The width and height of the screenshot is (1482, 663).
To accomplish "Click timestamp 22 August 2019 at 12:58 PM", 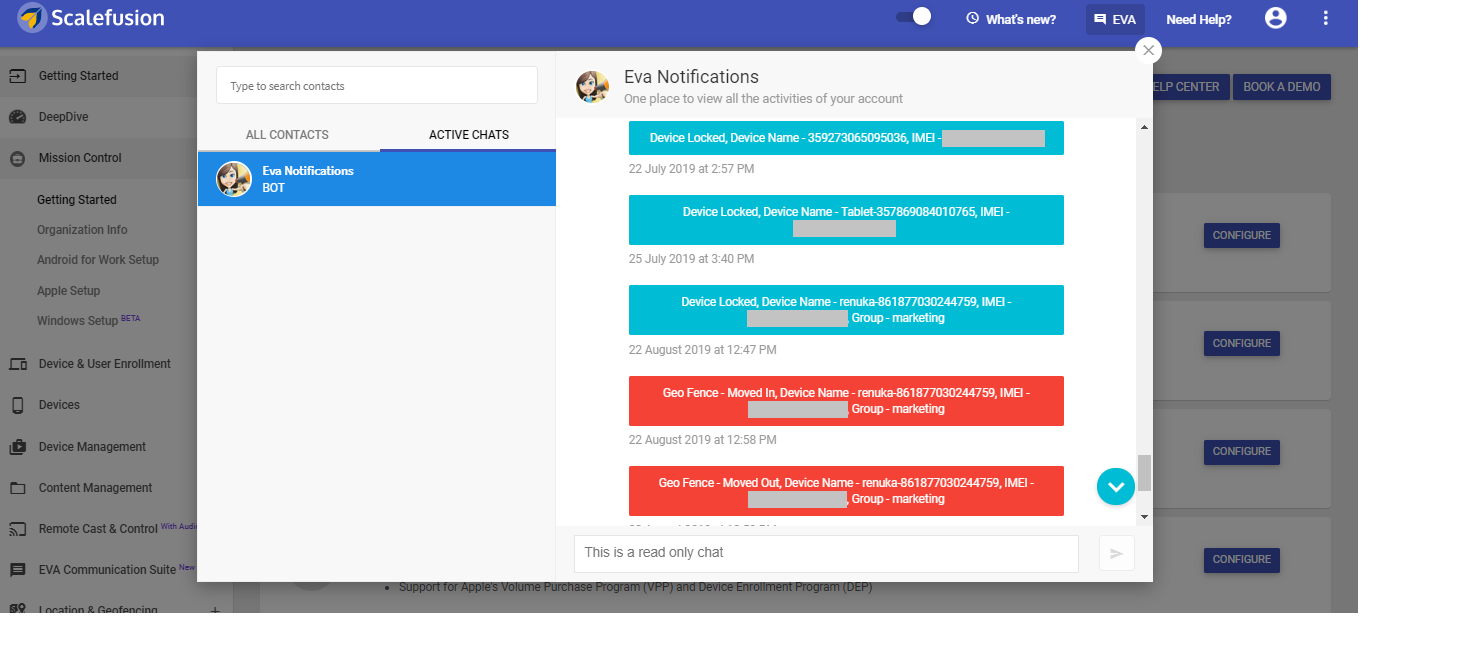I will pos(703,440).
